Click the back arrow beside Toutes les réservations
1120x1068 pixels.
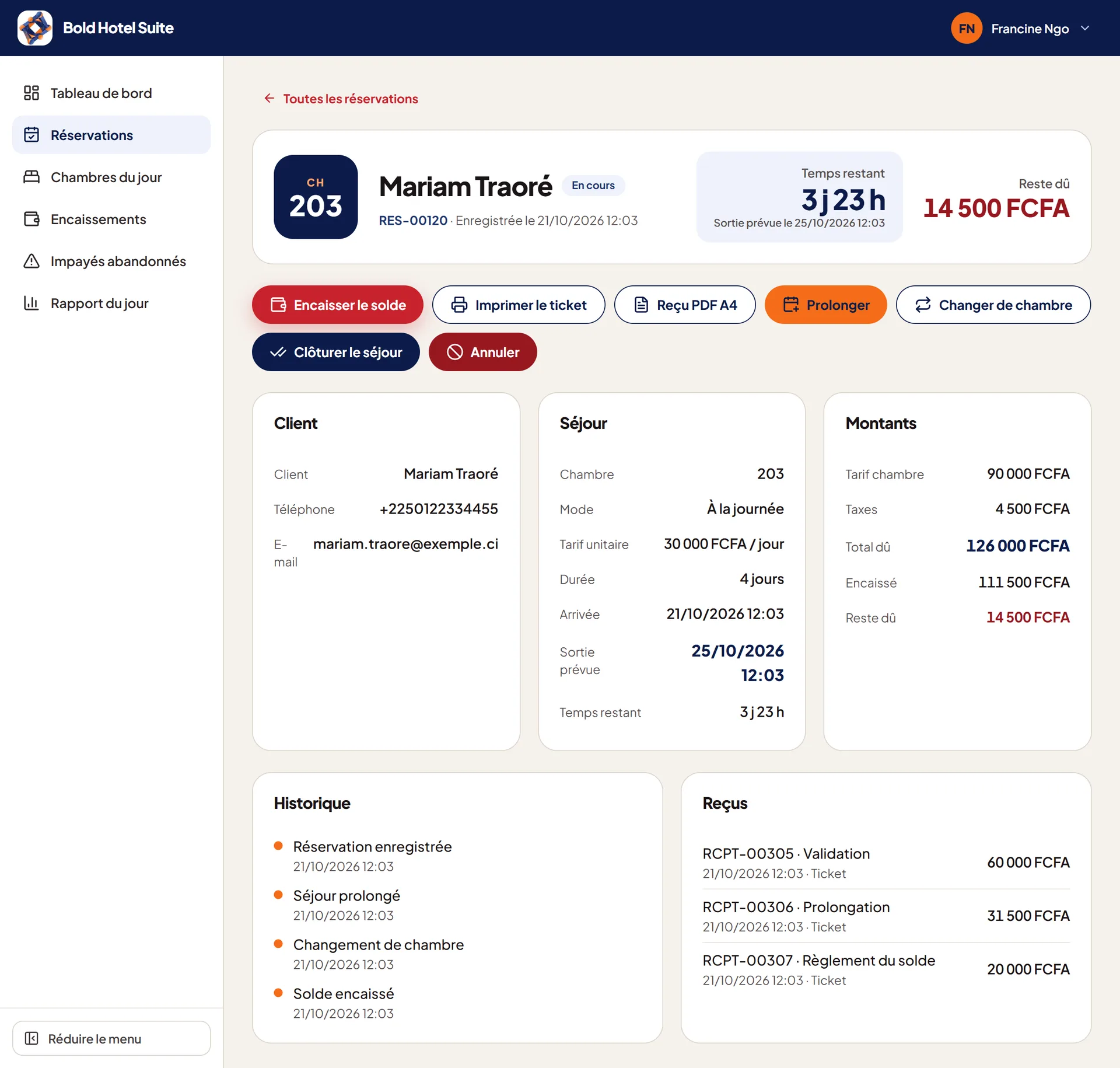269,98
